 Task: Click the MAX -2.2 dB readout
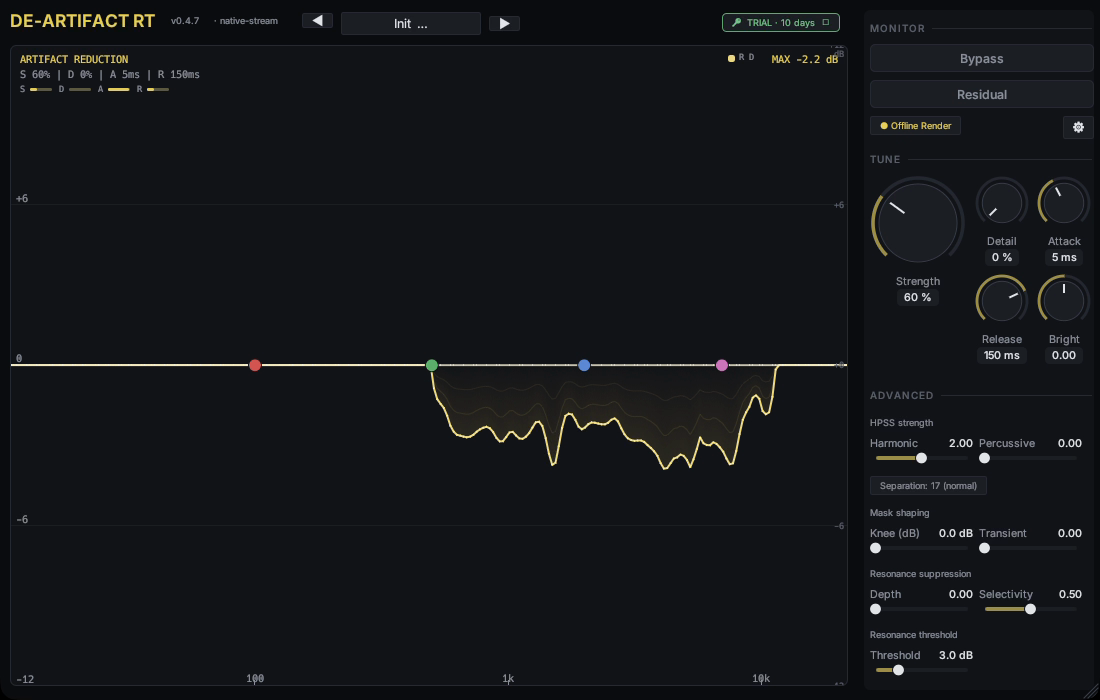(x=805, y=60)
